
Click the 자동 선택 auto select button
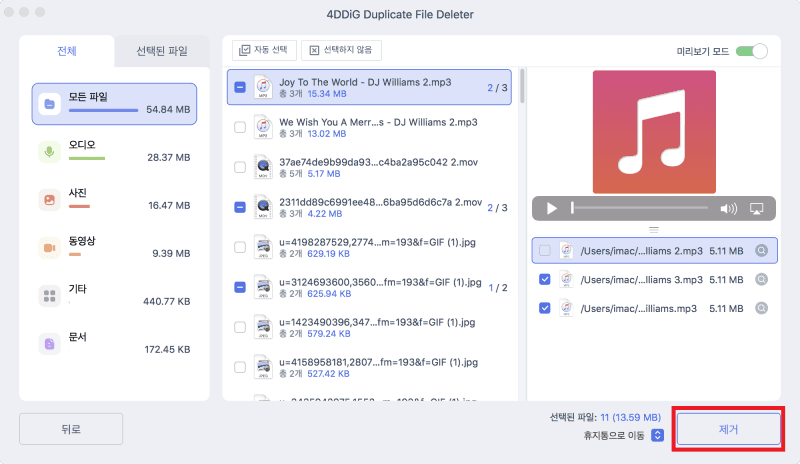(265, 50)
